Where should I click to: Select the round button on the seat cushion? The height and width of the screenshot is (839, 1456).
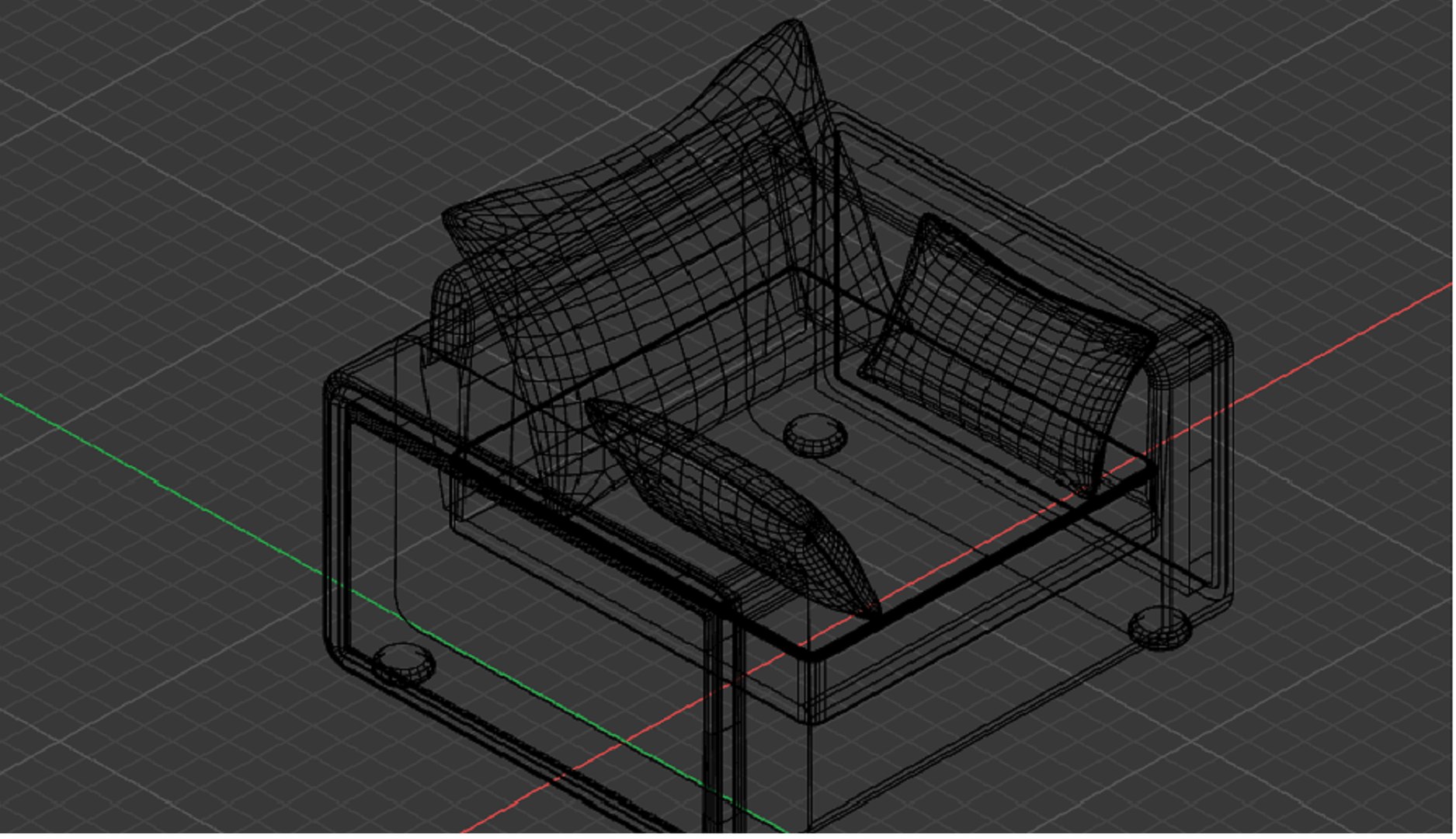pos(815,435)
